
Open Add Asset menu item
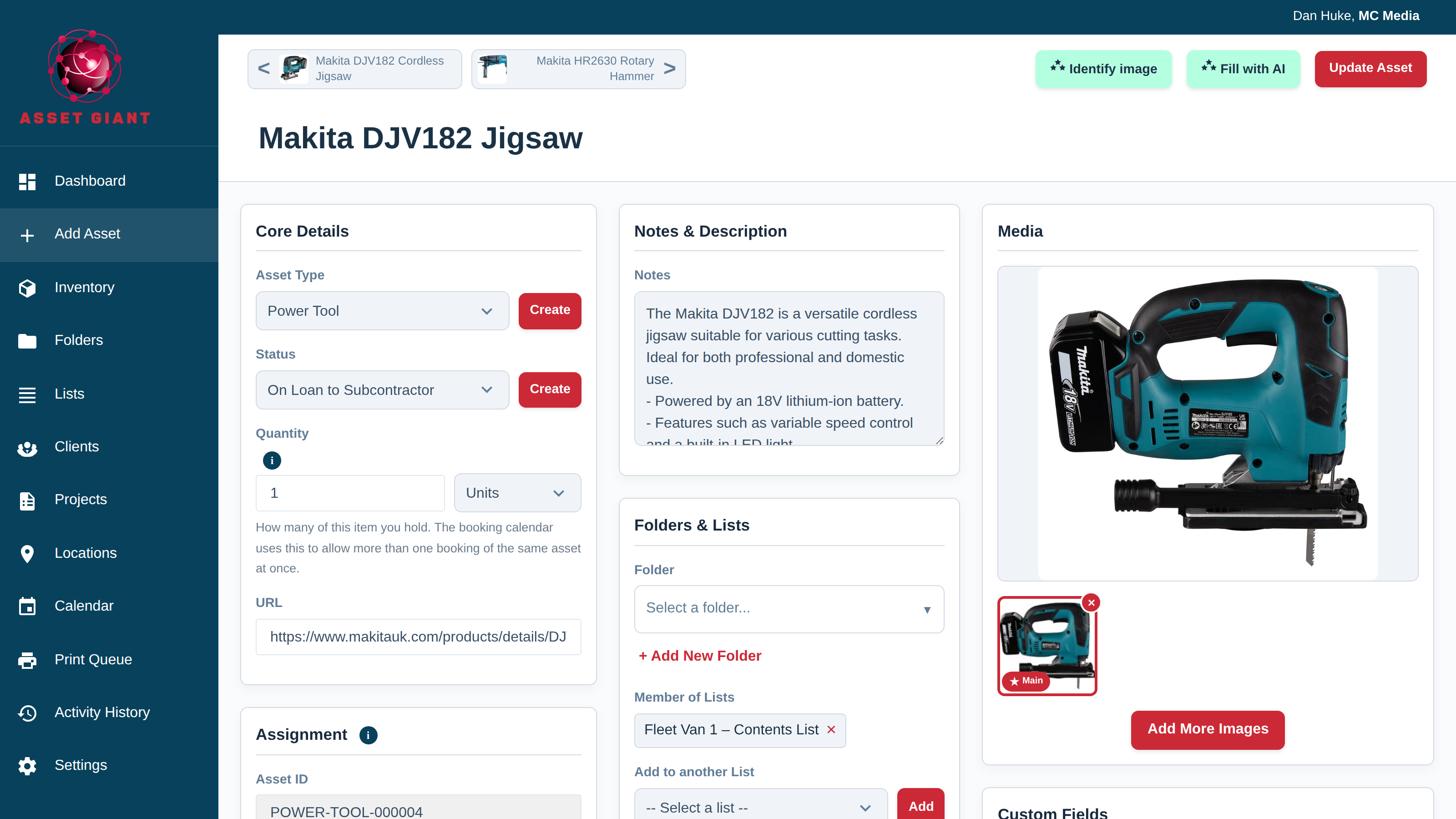click(109, 235)
